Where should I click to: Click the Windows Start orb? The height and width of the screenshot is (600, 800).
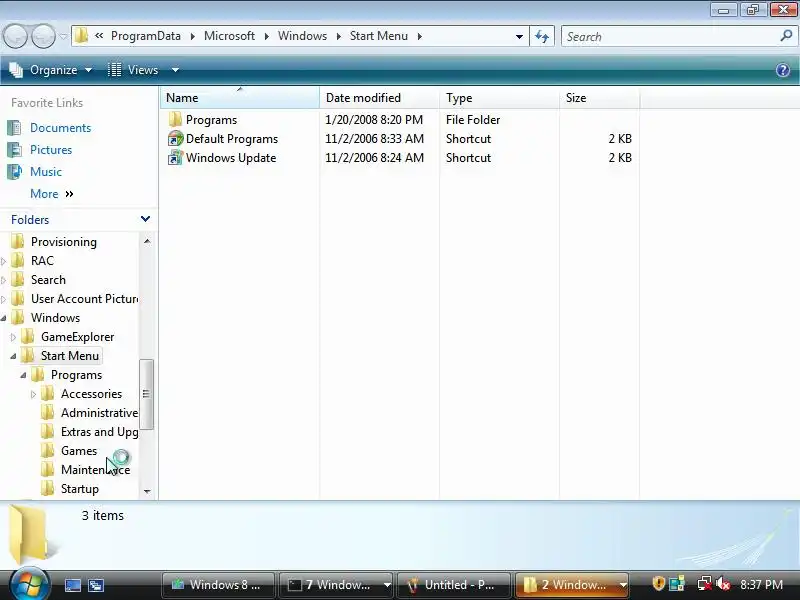point(30,584)
